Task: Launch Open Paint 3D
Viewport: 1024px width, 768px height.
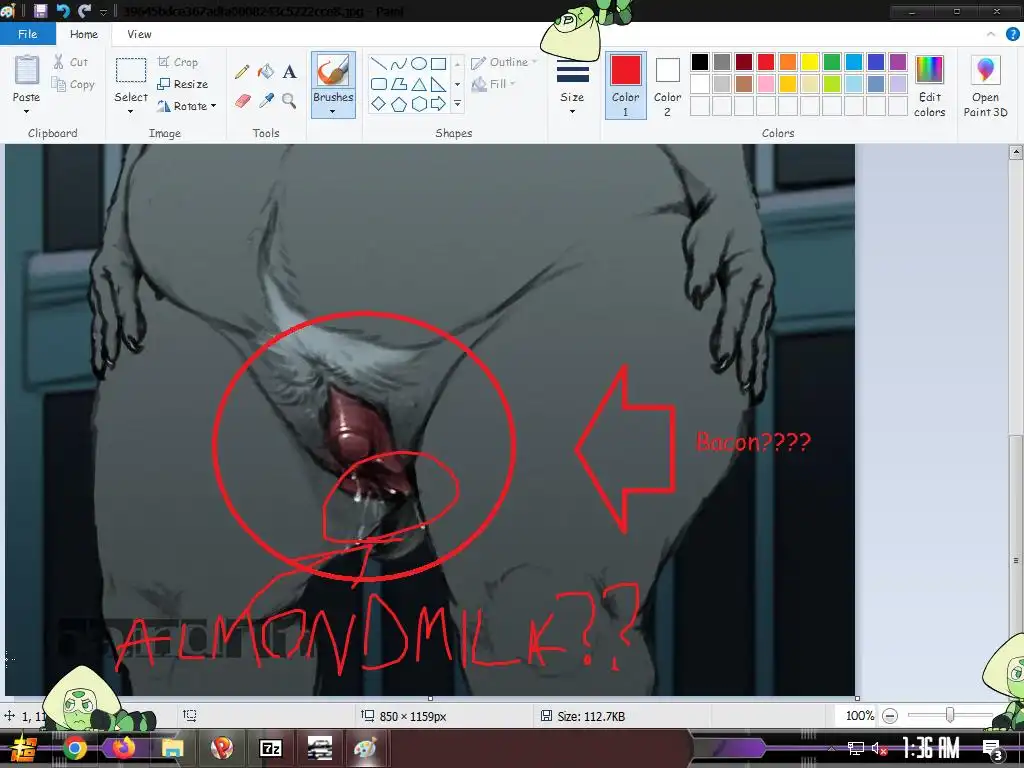Action: pos(985,86)
